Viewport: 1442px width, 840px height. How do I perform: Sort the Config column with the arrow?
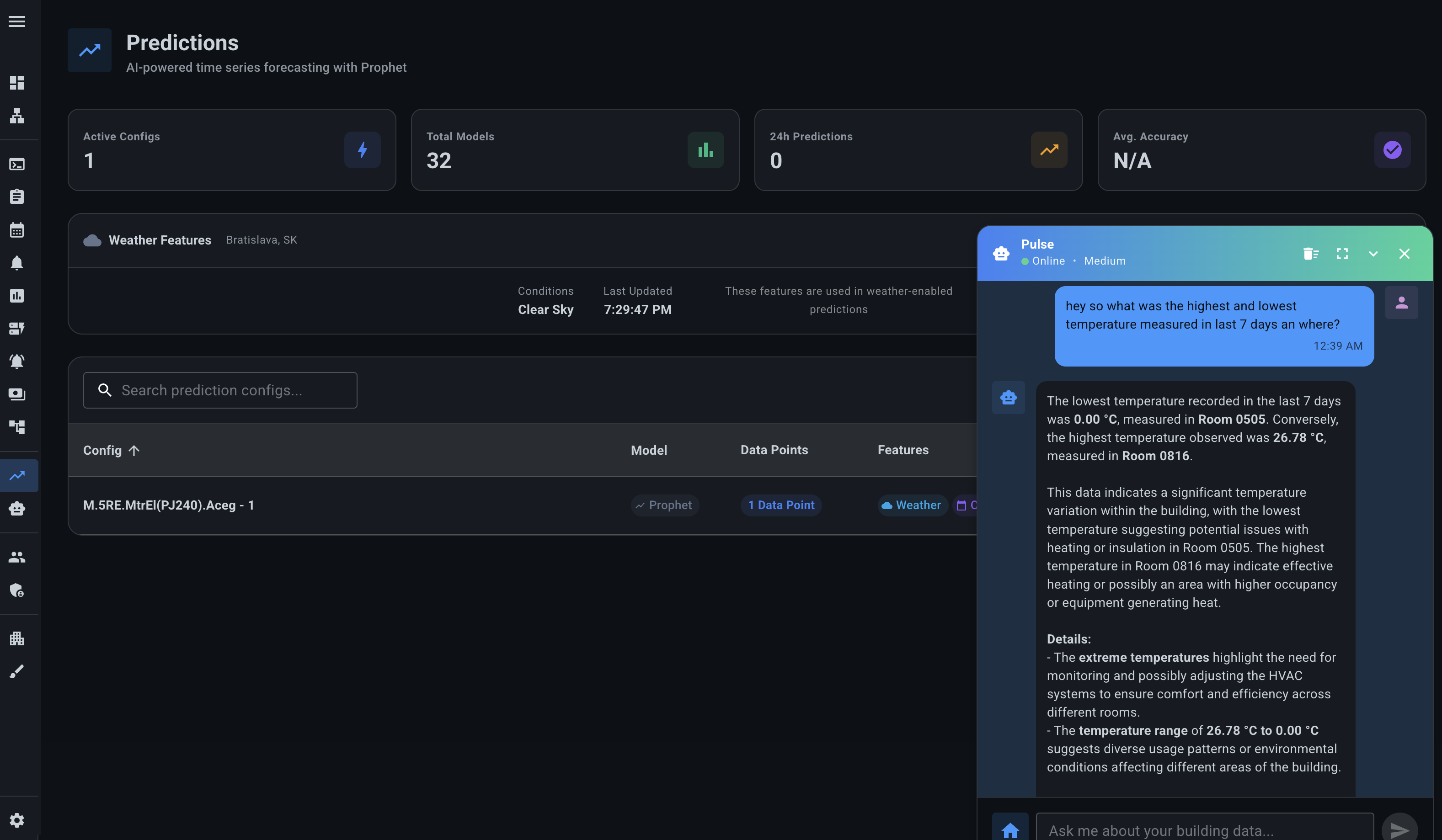[134, 451]
